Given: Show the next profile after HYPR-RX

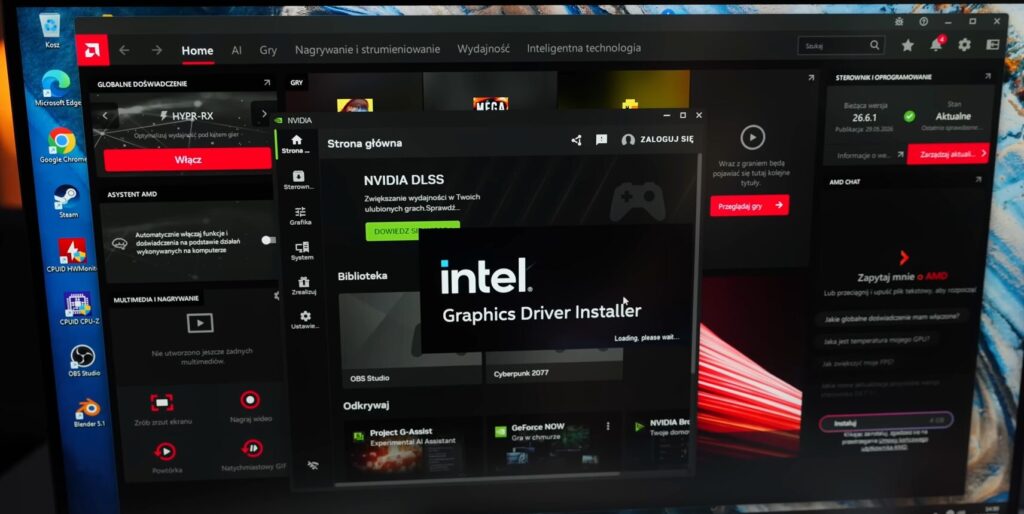Looking at the screenshot, I should tap(264, 114).
